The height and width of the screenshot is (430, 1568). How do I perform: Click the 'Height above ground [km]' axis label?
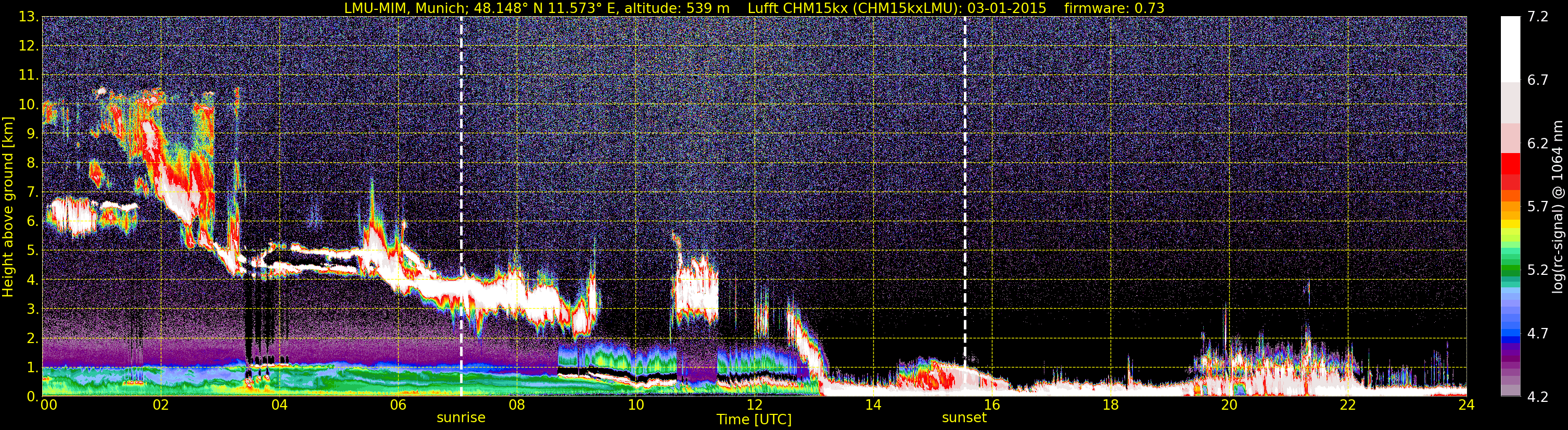click(x=8, y=207)
